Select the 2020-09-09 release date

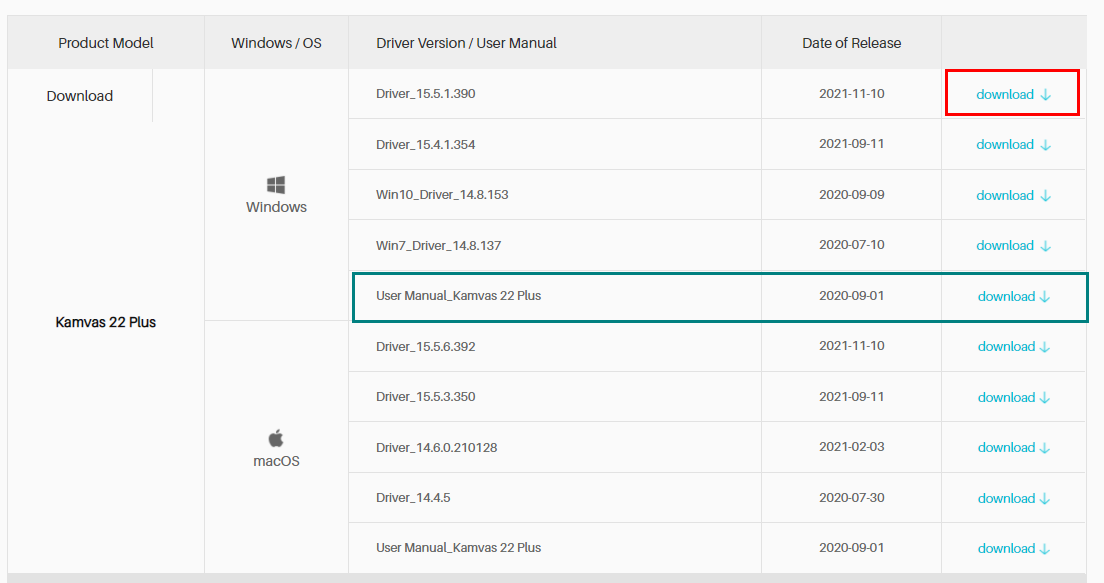click(851, 194)
